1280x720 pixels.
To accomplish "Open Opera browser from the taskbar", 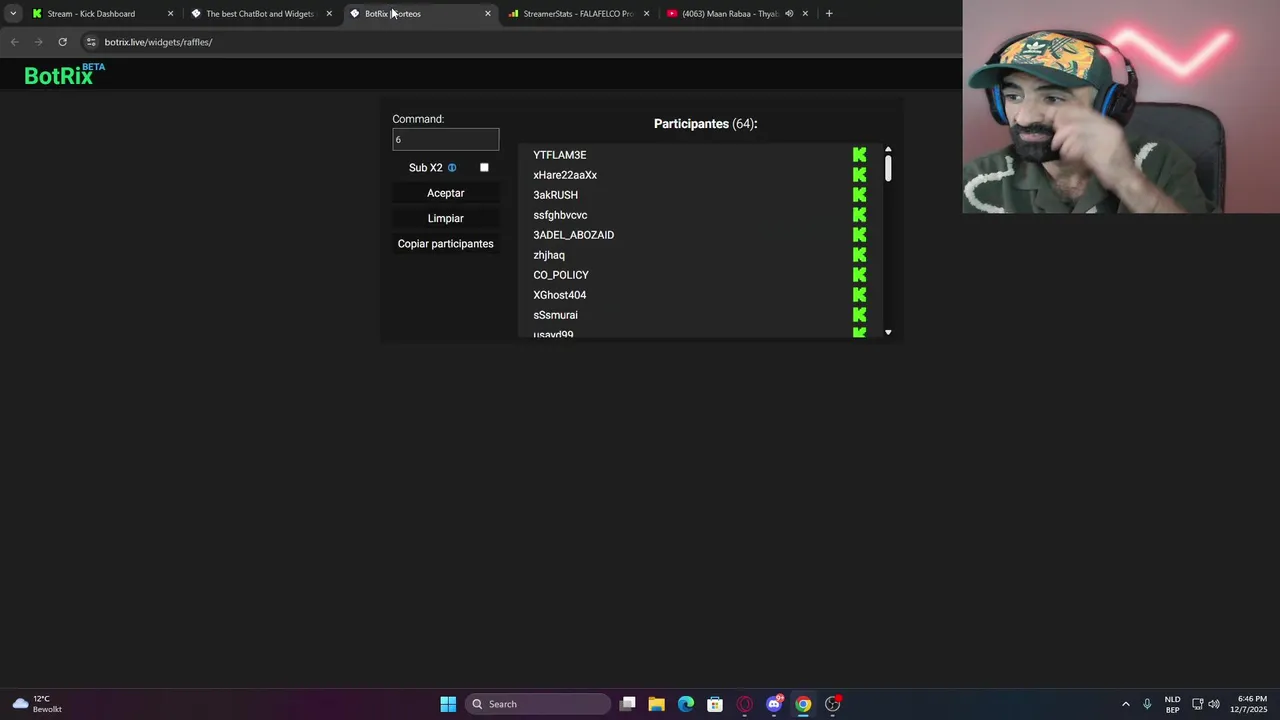I will tap(744, 704).
